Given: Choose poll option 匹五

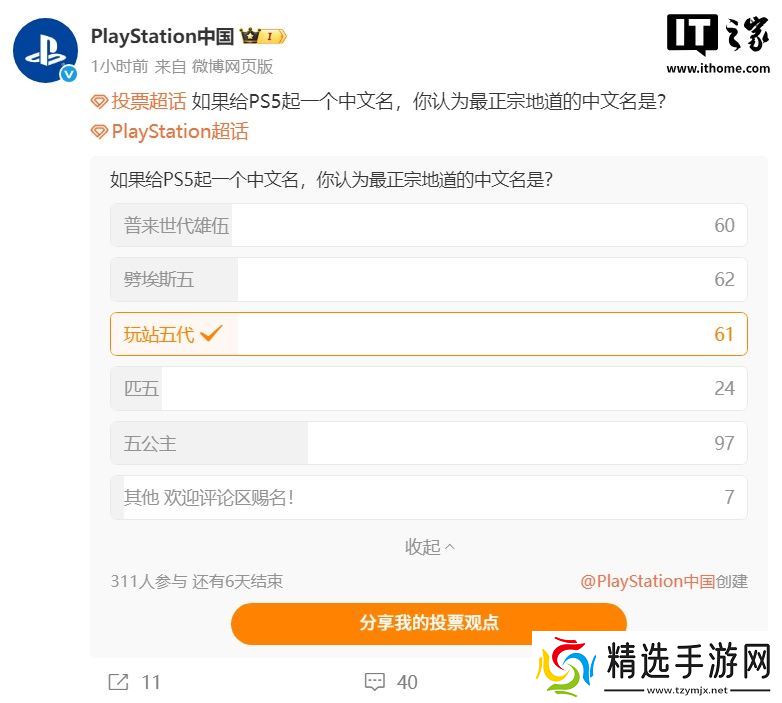Looking at the screenshot, I should coord(428,388).
